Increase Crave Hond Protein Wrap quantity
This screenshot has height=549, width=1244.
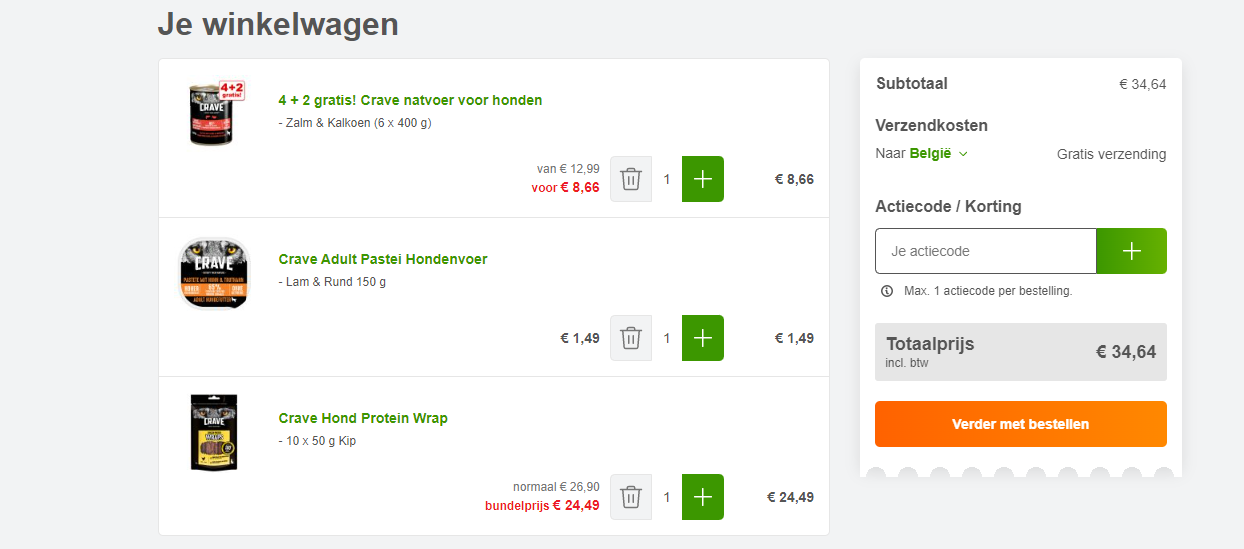703,497
